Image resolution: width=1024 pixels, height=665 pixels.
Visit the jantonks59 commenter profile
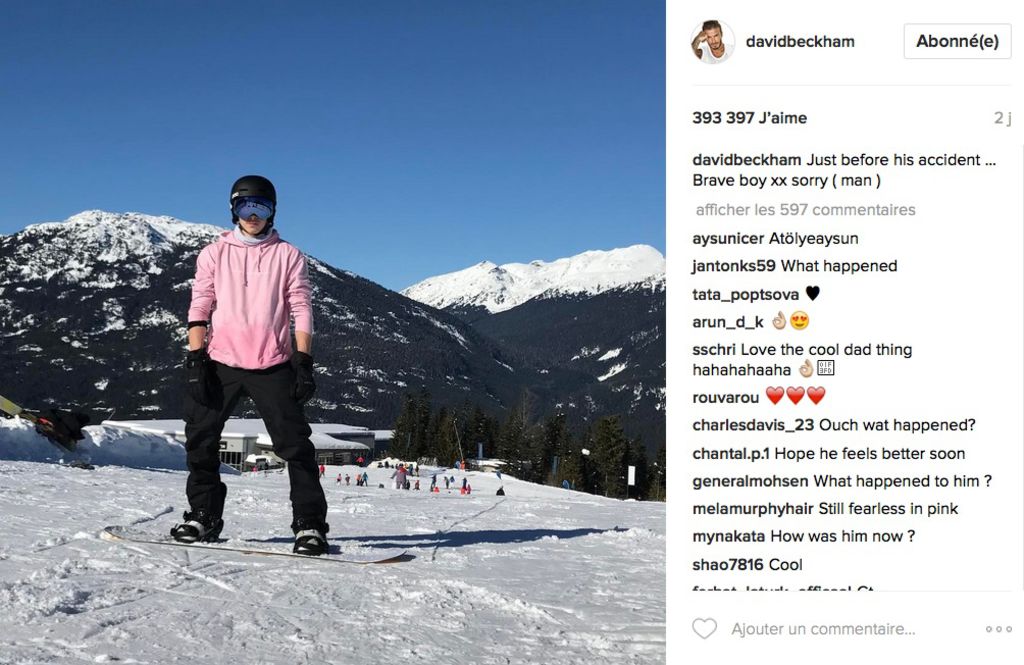pos(733,266)
